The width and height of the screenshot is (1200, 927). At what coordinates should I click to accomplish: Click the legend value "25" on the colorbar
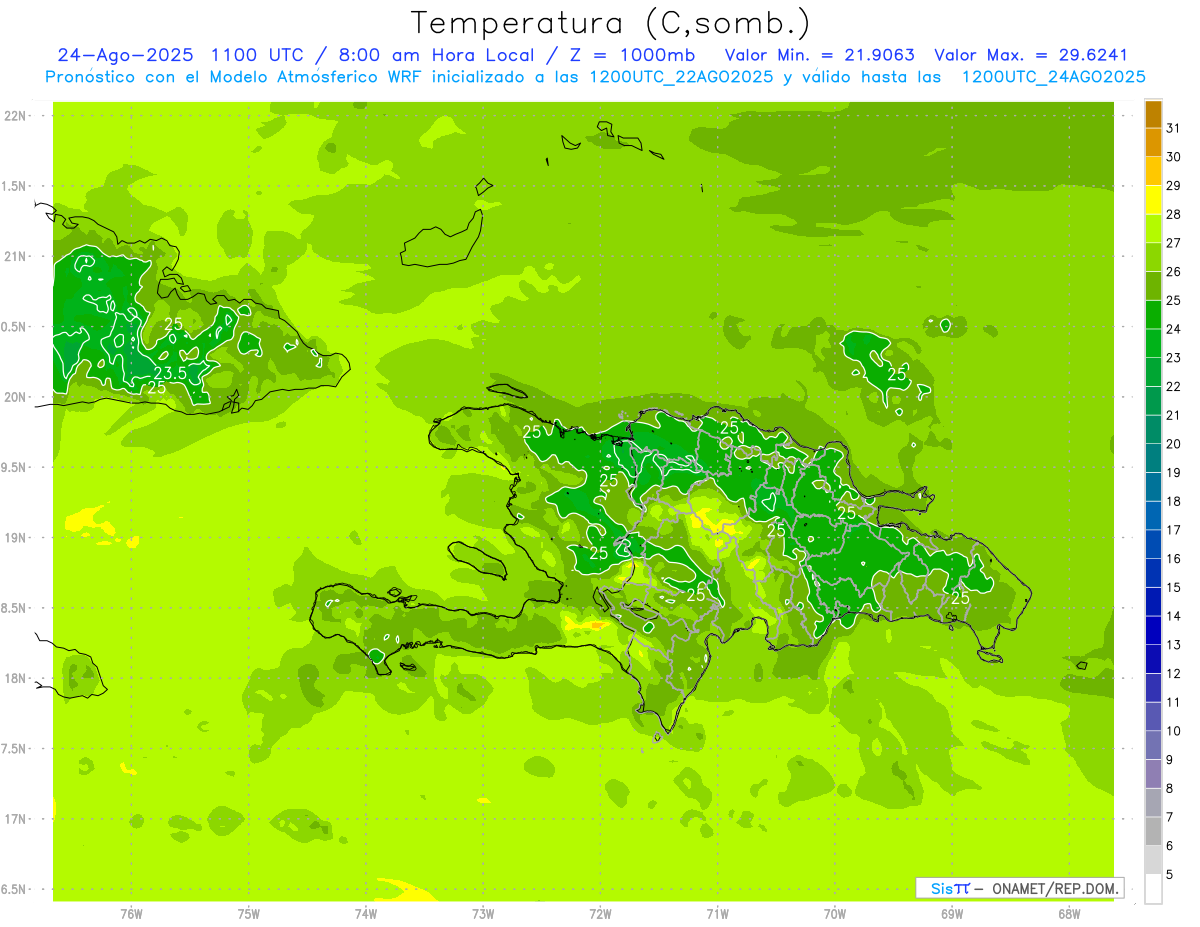pos(1173,301)
